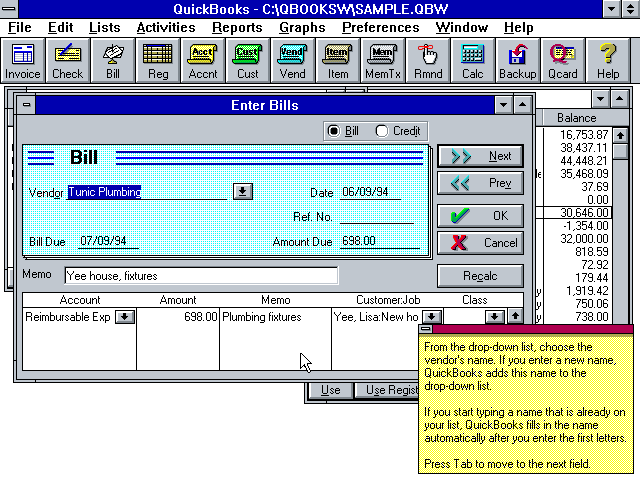Open the Accnt accounts list icon
Viewport: 640px width, 480px height.
(x=202, y=60)
